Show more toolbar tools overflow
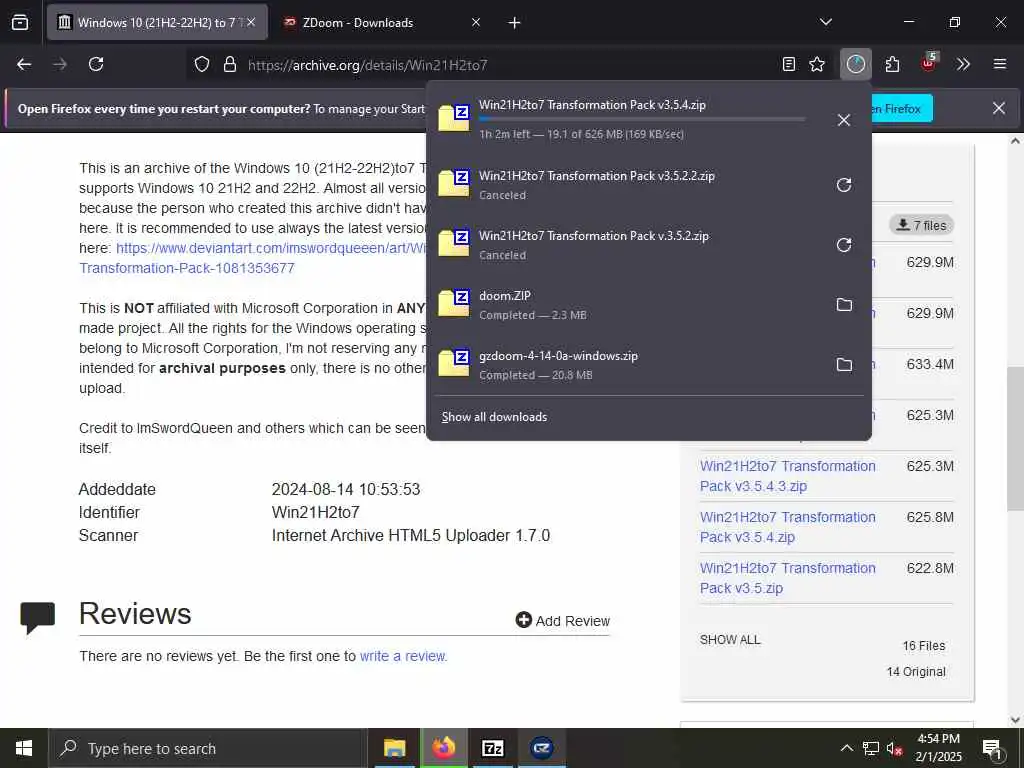Image resolution: width=1024 pixels, height=768 pixels. (x=963, y=64)
